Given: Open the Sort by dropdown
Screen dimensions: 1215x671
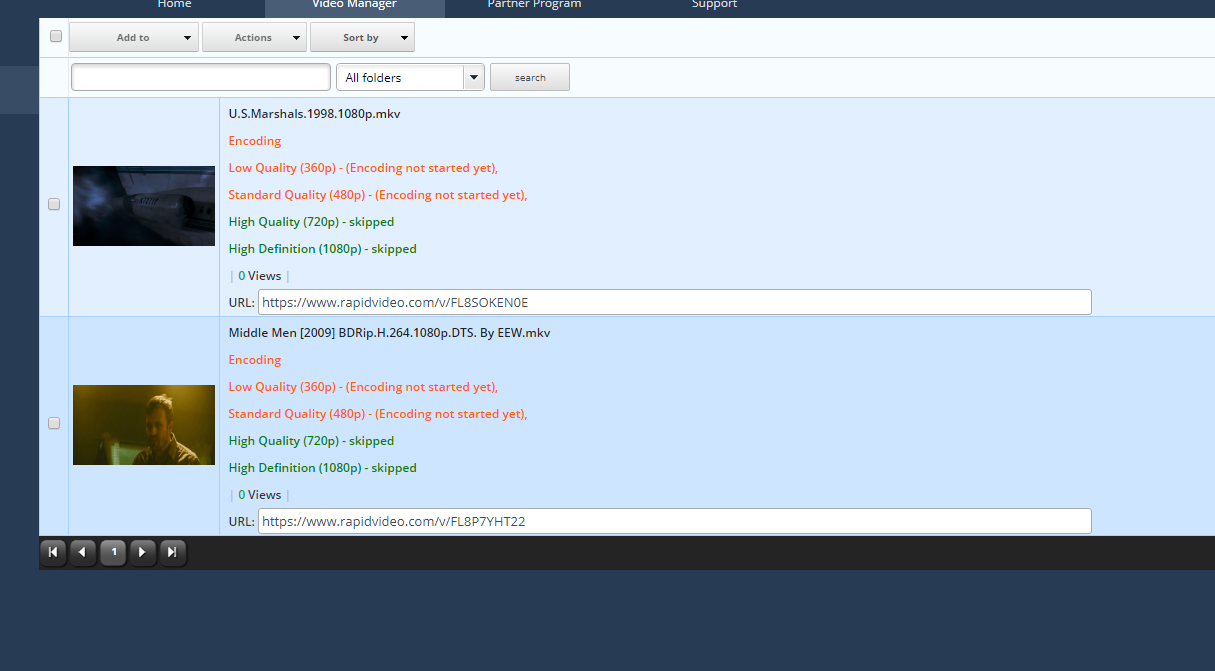Looking at the screenshot, I should (x=362, y=38).
